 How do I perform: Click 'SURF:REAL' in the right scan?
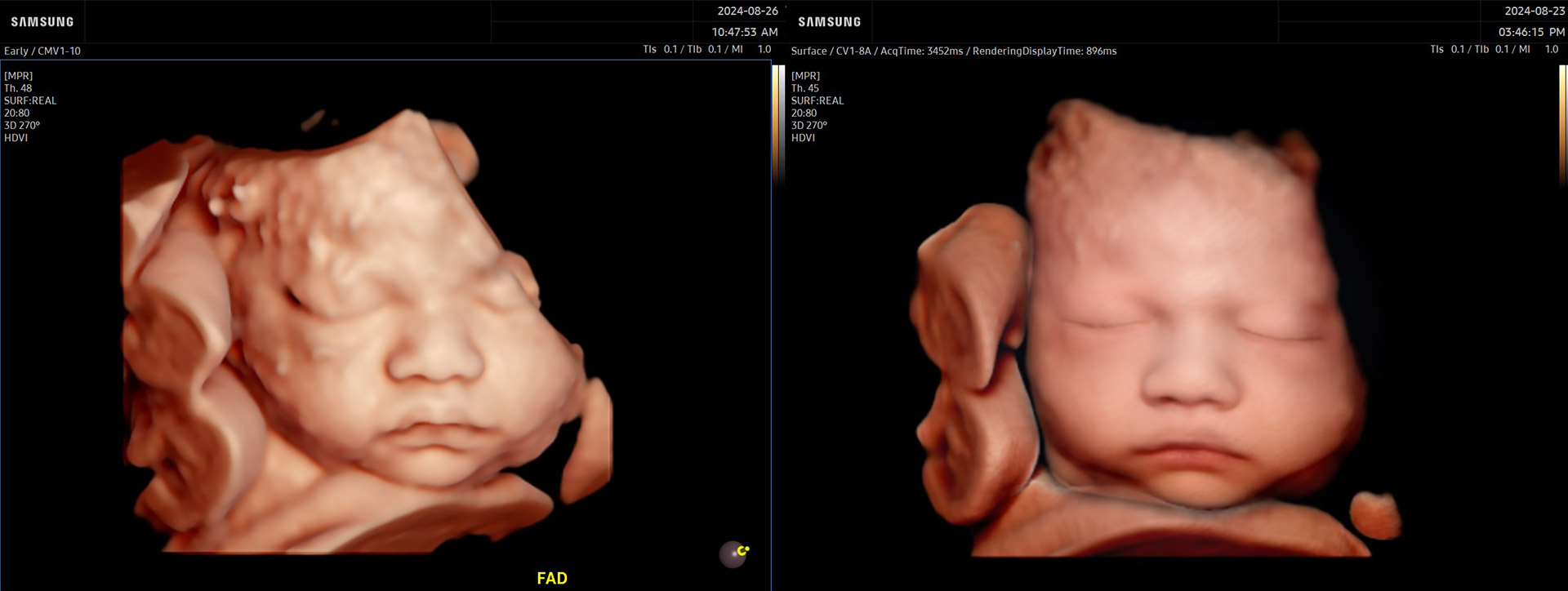click(x=817, y=100)
